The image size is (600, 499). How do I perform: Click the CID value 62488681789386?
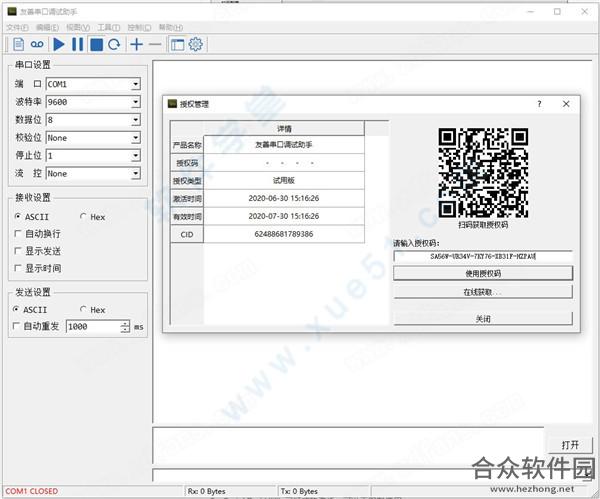coord(284,234)
